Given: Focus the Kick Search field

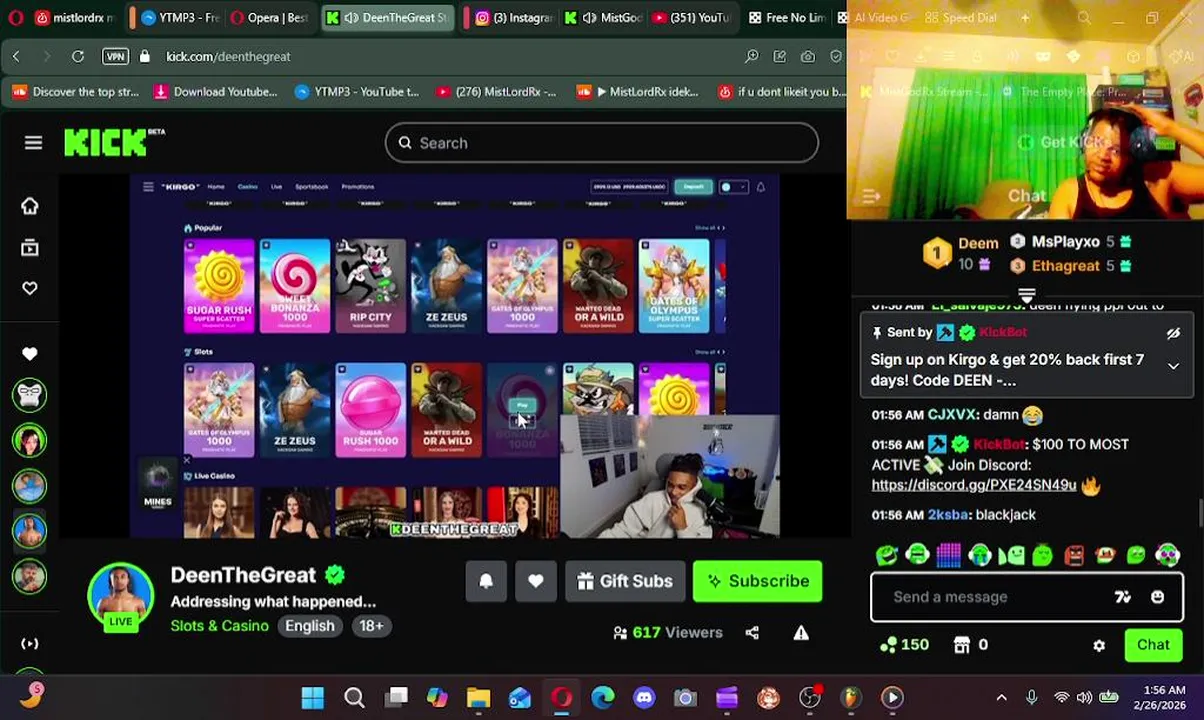Looking at the screenshot, I should (x=602, y=143).
